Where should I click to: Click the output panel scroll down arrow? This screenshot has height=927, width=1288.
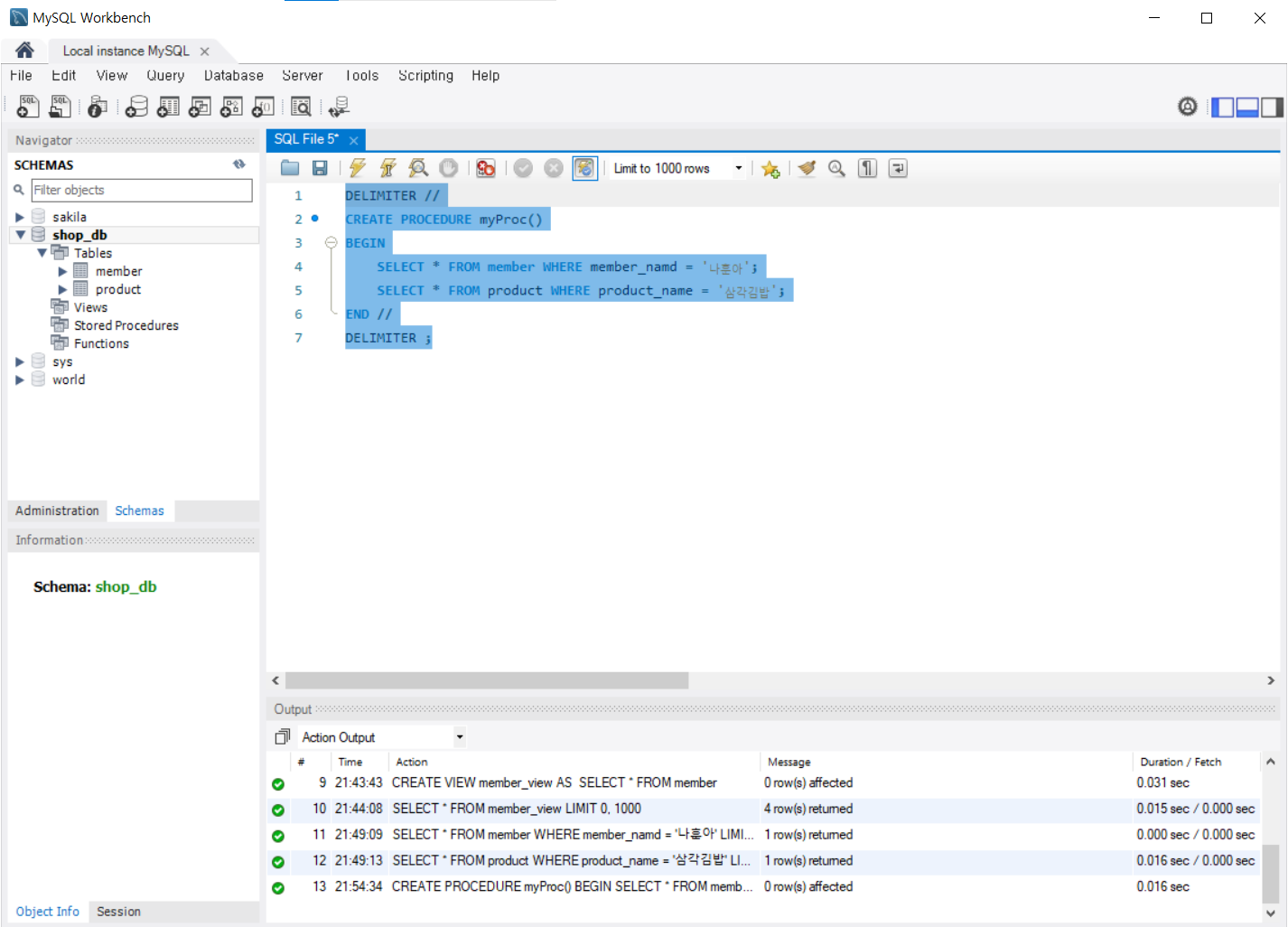tap(1270, 913)
